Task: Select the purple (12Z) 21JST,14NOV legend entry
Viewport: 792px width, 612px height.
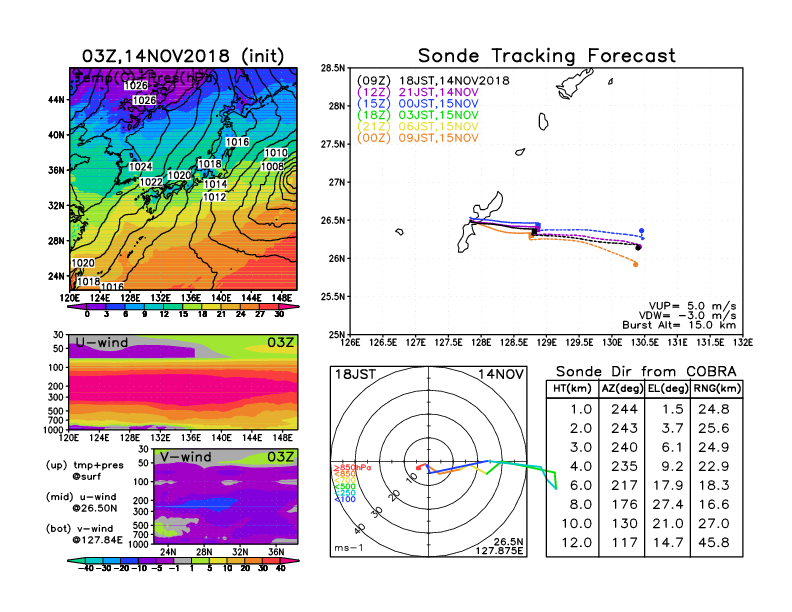Action: pyautogui.click(x=417, y=92)
